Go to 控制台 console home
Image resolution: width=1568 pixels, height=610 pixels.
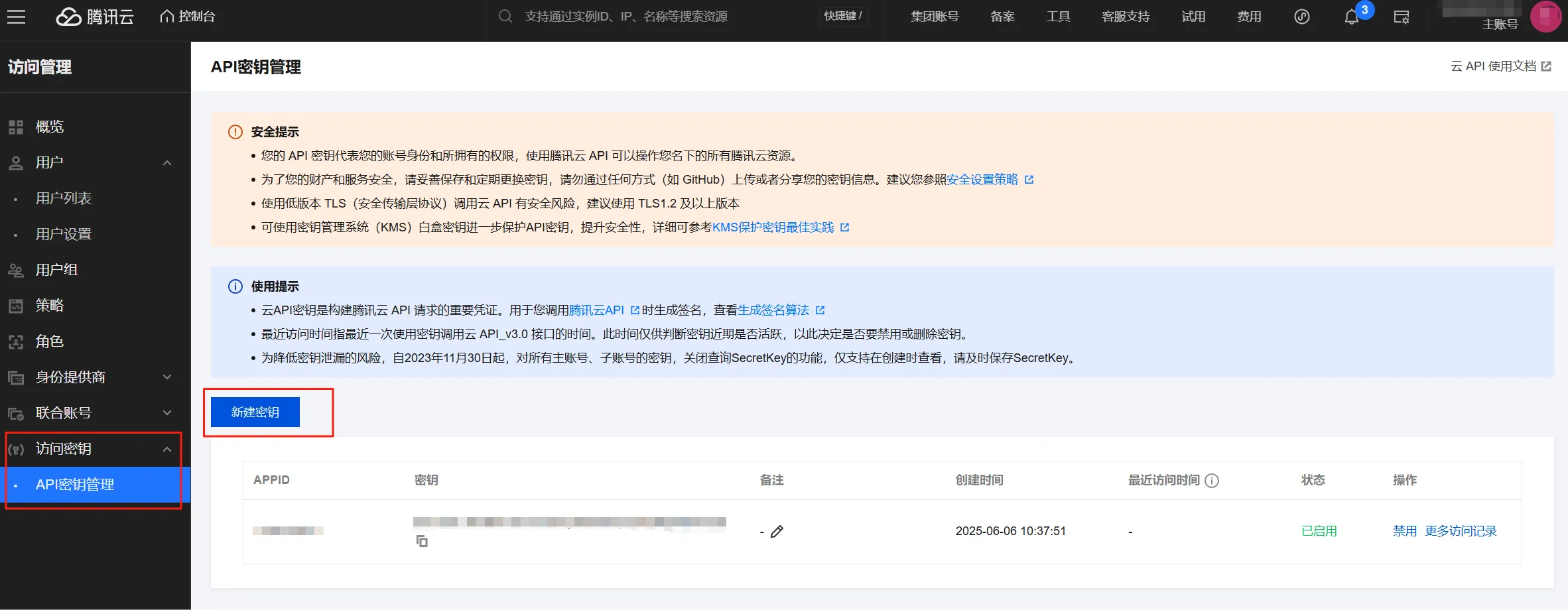[x=187, y=17]
